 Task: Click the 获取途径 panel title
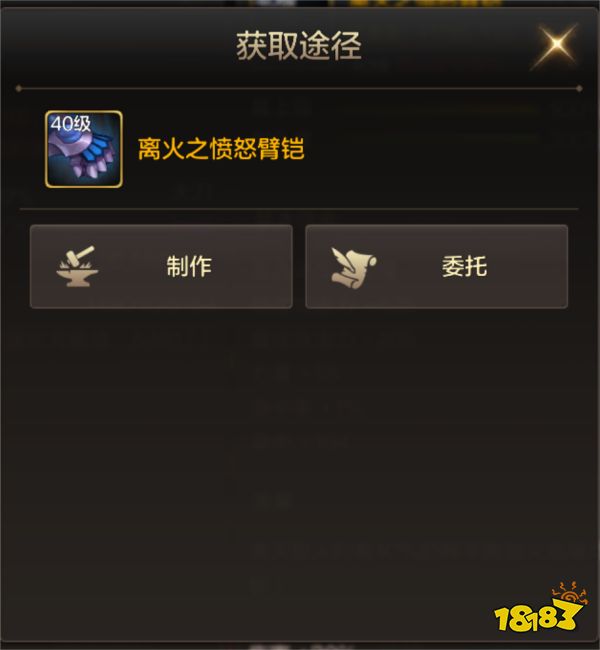pos(299,46)
